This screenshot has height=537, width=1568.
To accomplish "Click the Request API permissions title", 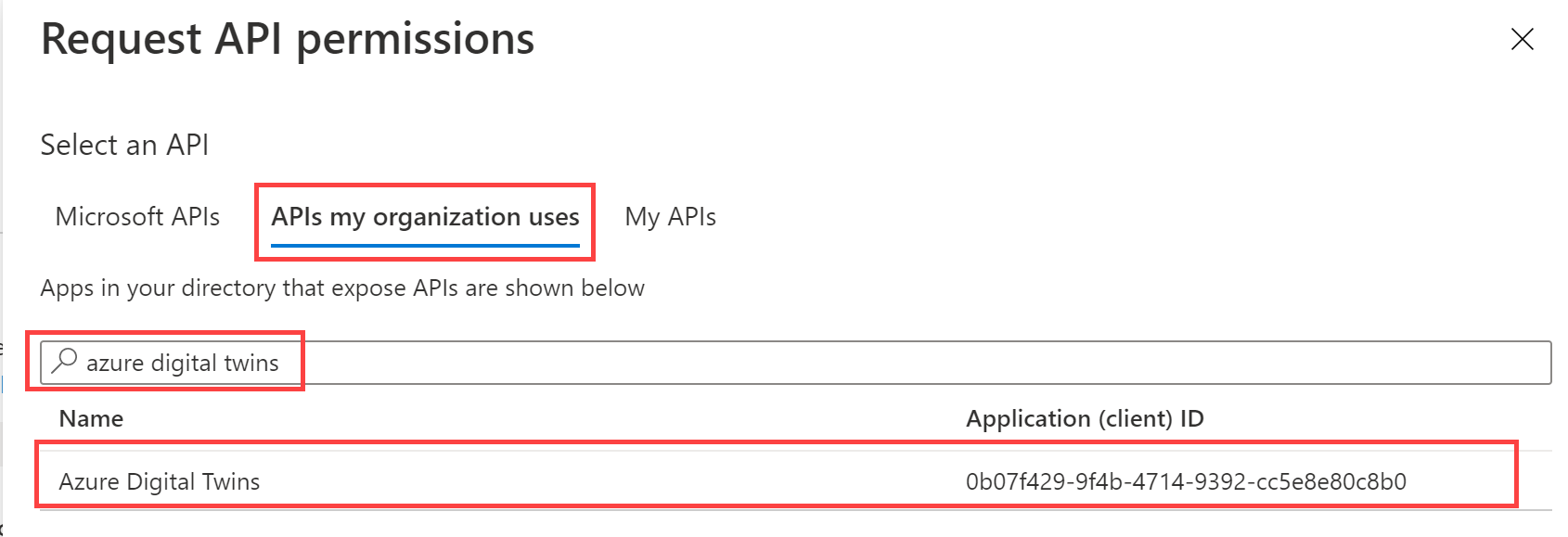I will (288, 40).
